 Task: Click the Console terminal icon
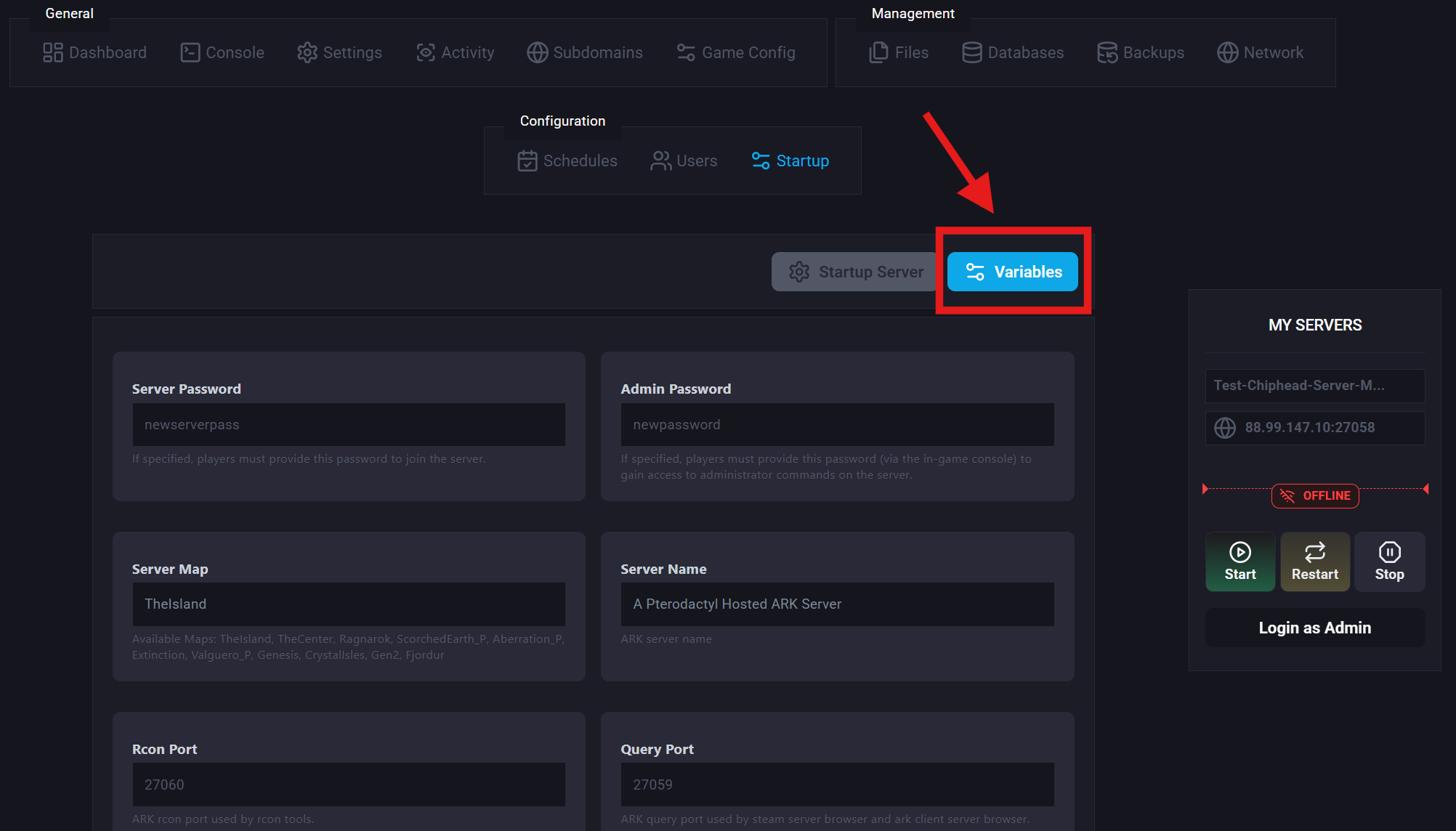click(190, 52)
